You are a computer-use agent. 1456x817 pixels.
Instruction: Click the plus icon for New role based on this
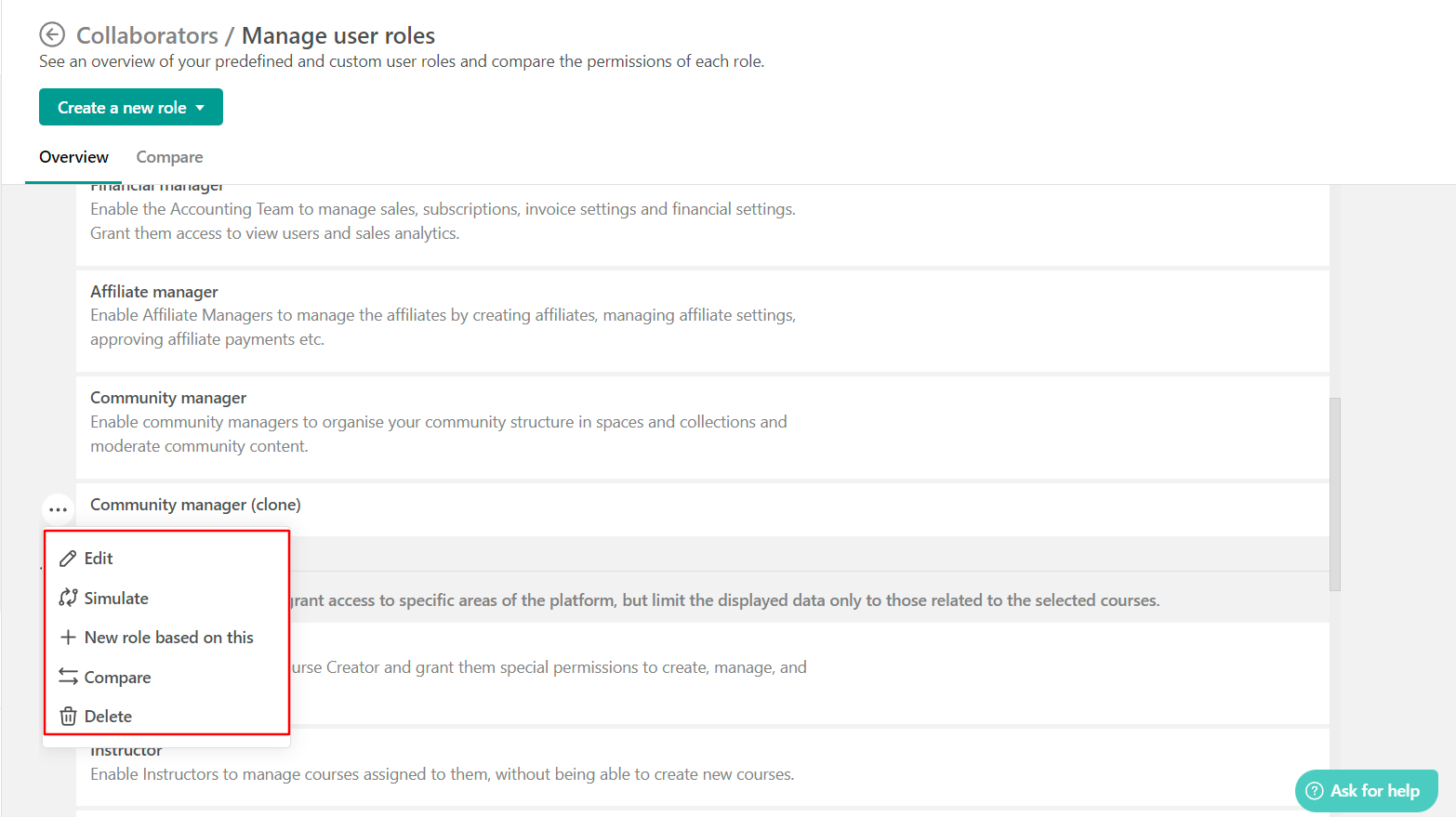coord(68,637)
